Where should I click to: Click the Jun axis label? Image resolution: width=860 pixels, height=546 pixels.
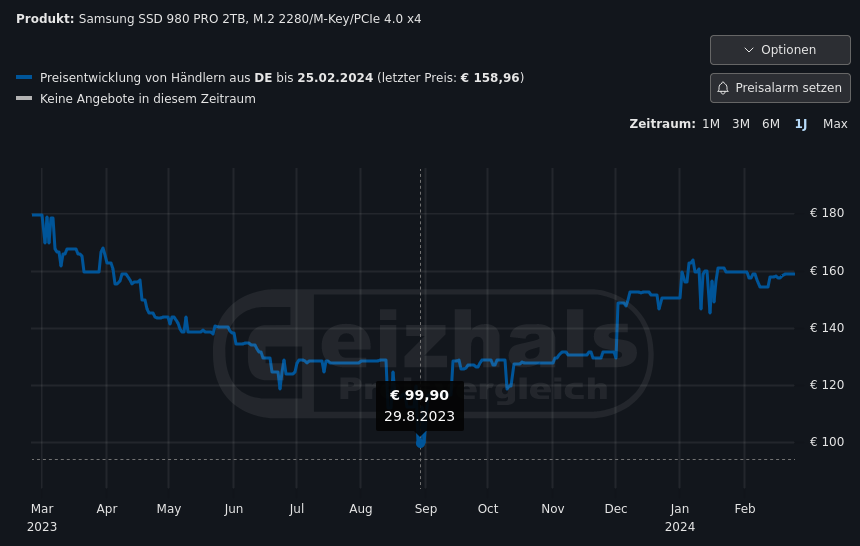[x=233, y=509]
